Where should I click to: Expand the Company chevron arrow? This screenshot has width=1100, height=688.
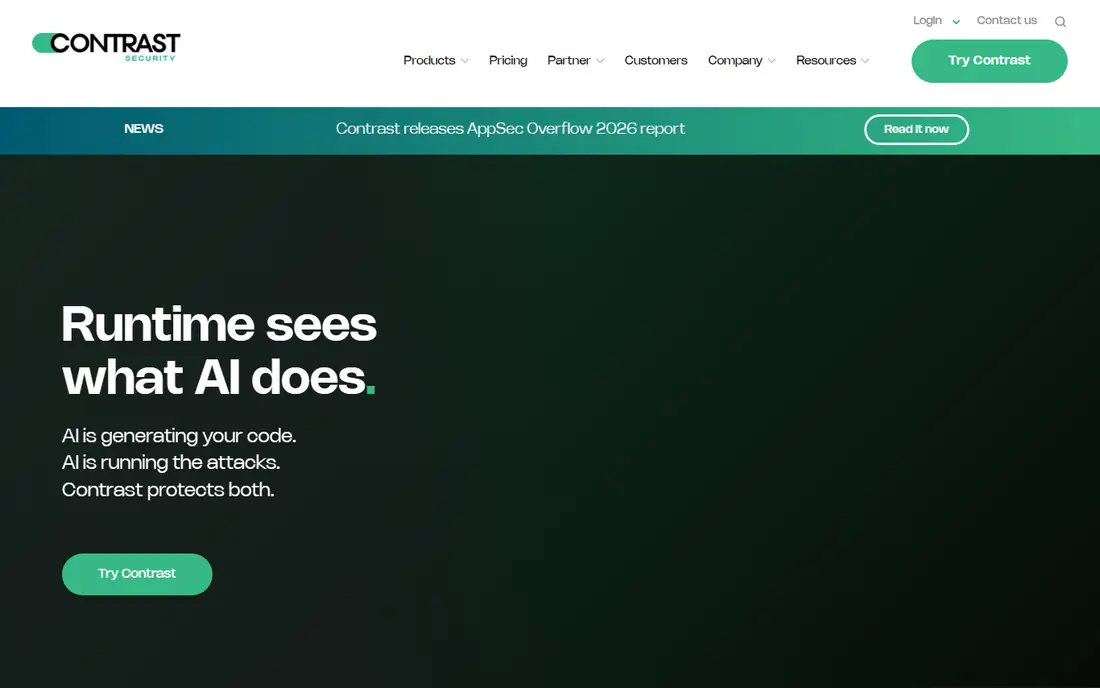(772, 61)
